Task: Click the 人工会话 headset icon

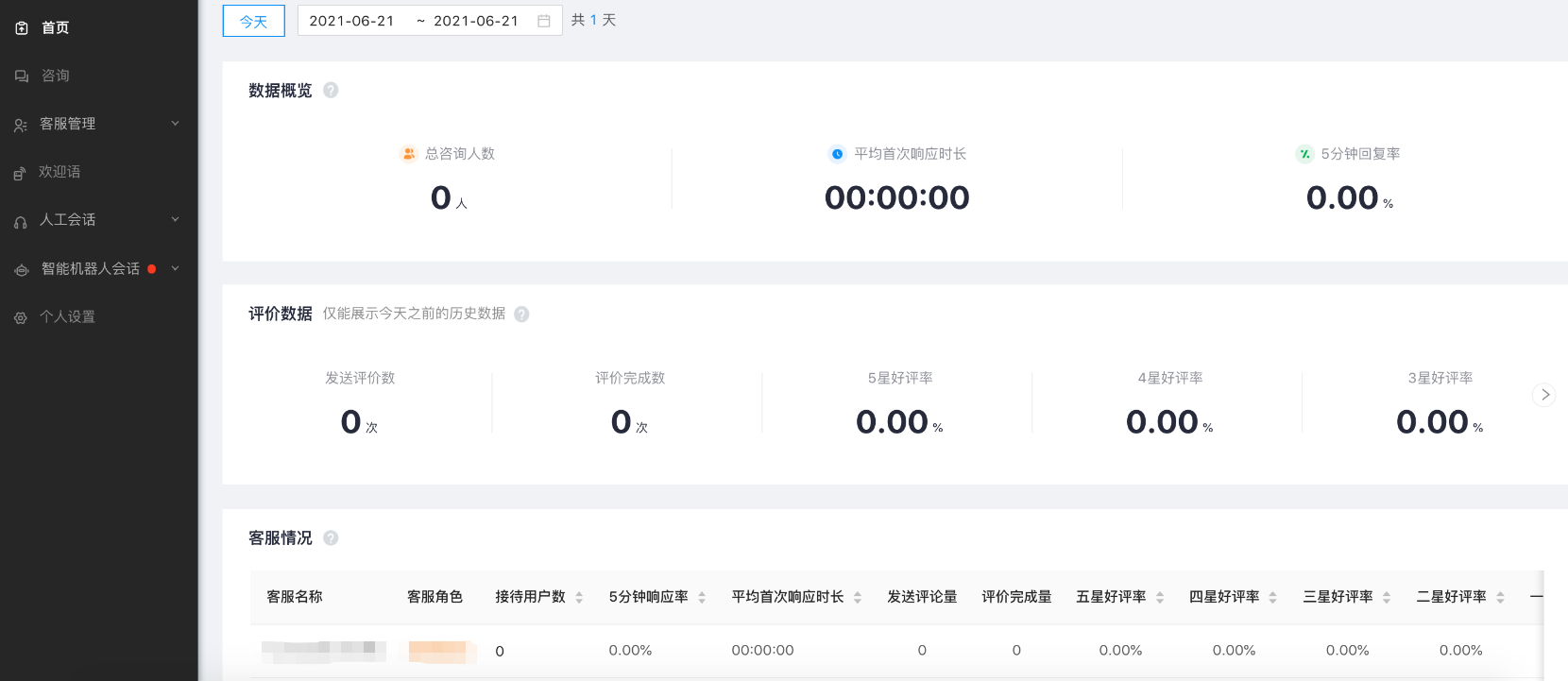Action: pyautogui.click(x=21, y=221)
